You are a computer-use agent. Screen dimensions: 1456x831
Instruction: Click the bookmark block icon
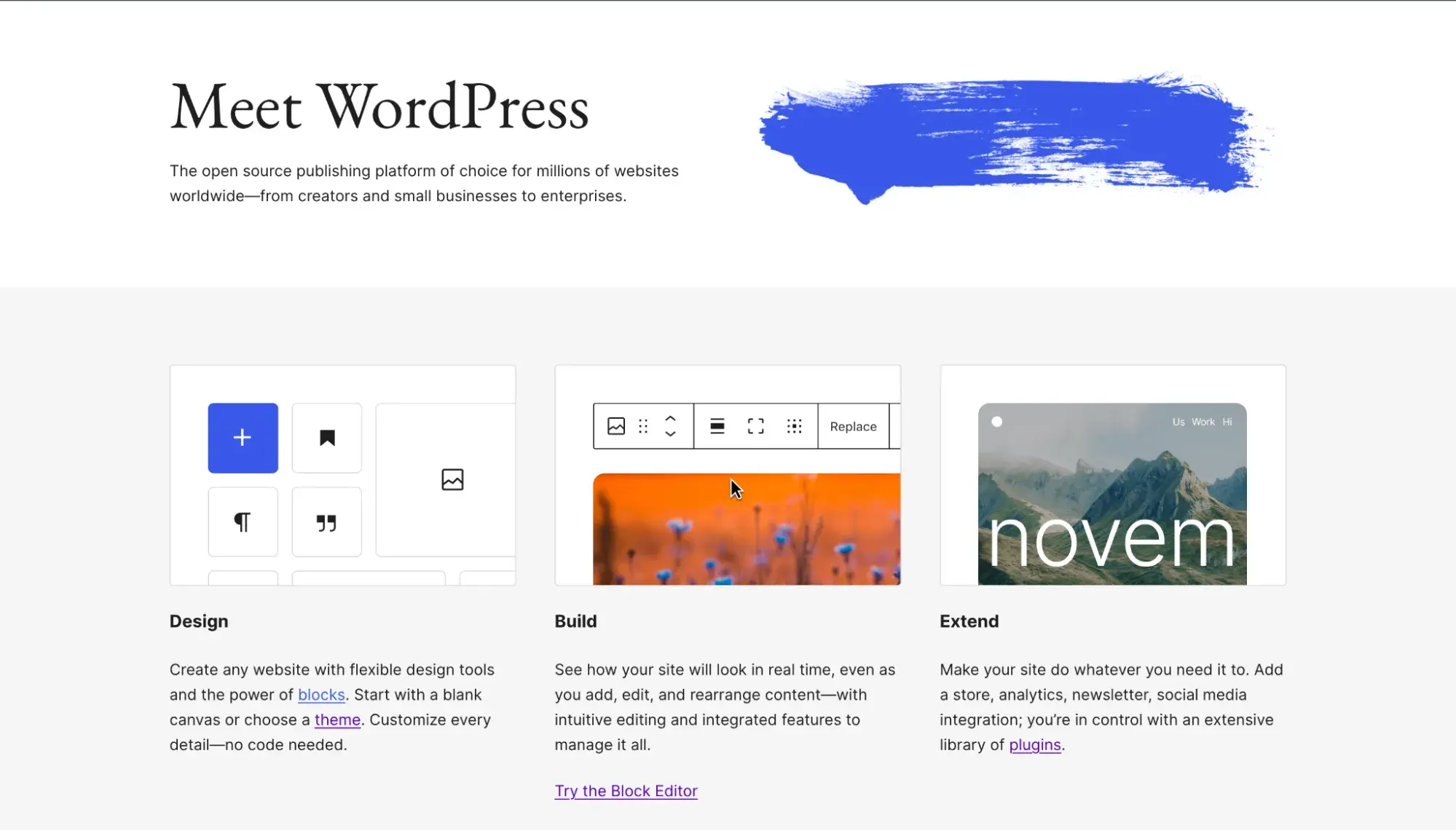point(327,437)
